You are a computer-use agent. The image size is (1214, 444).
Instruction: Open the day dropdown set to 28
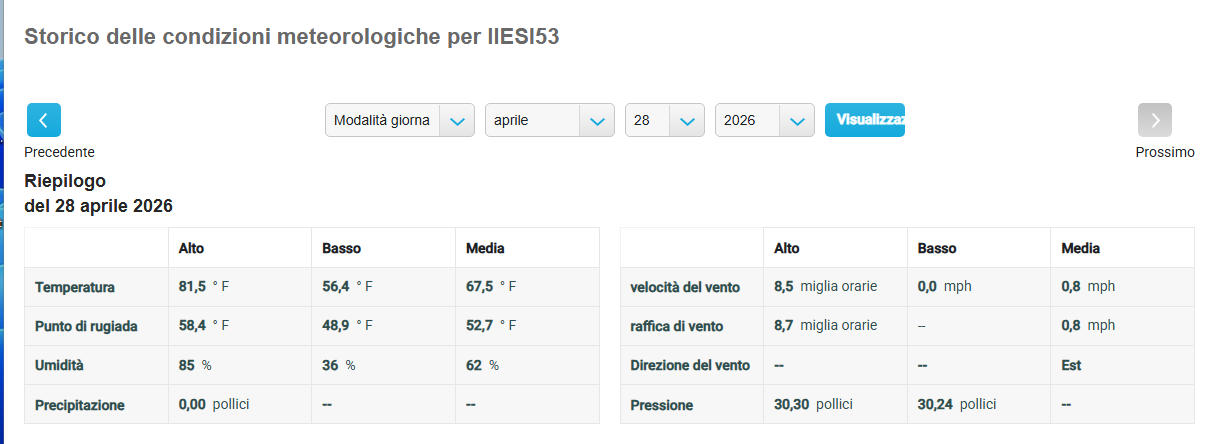(664, 120)
